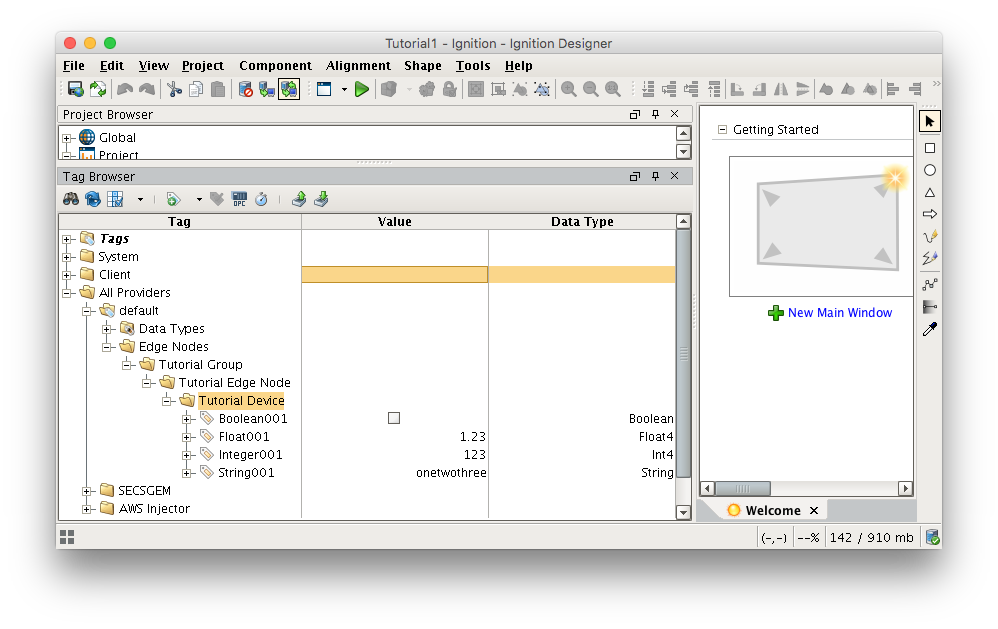This screenshot has height=629, width=998.
Task: Expand the SECSGEM folder
Action: [x=88, y=491]
